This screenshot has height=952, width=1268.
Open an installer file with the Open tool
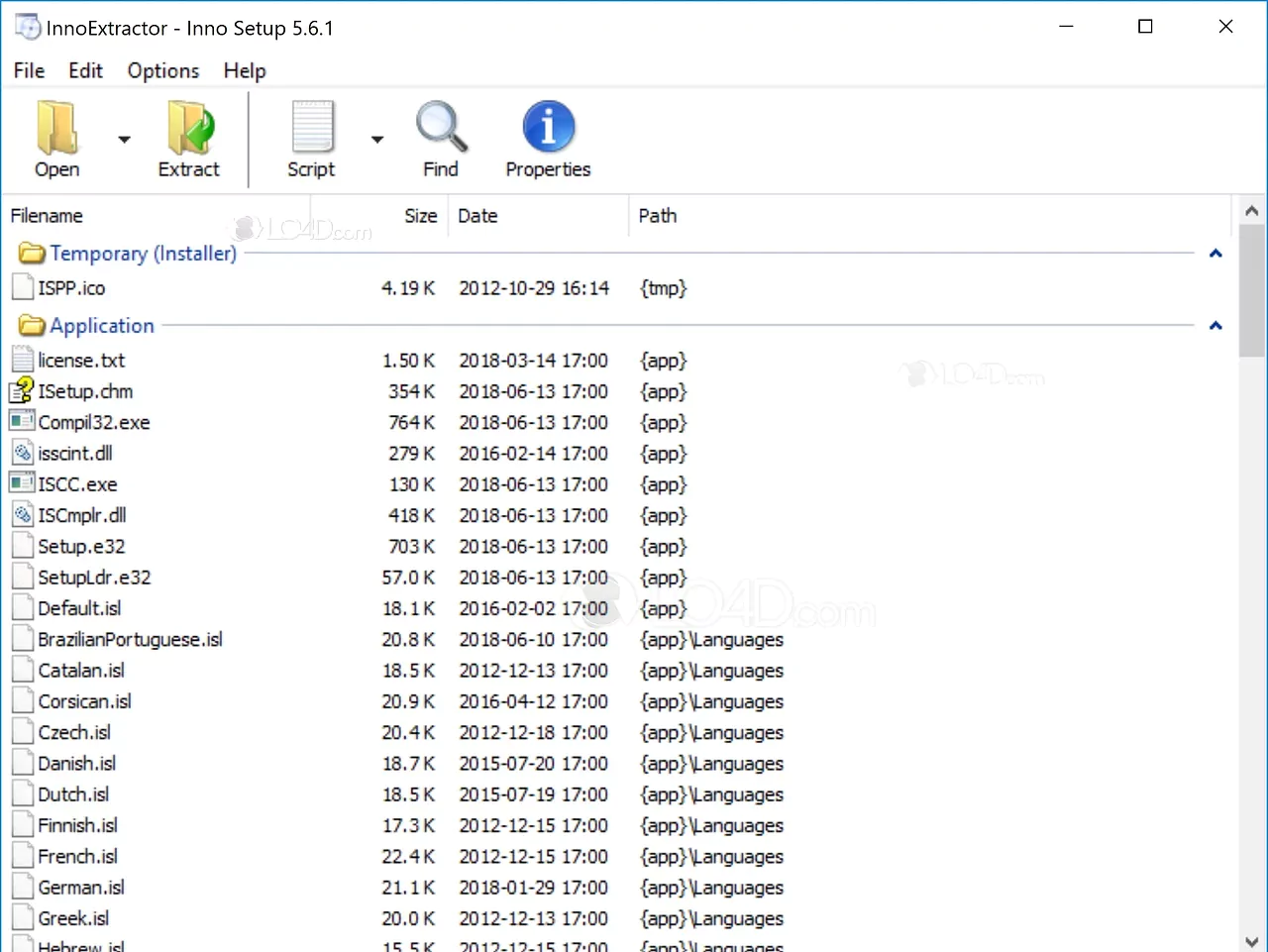[x=55, y=139]
